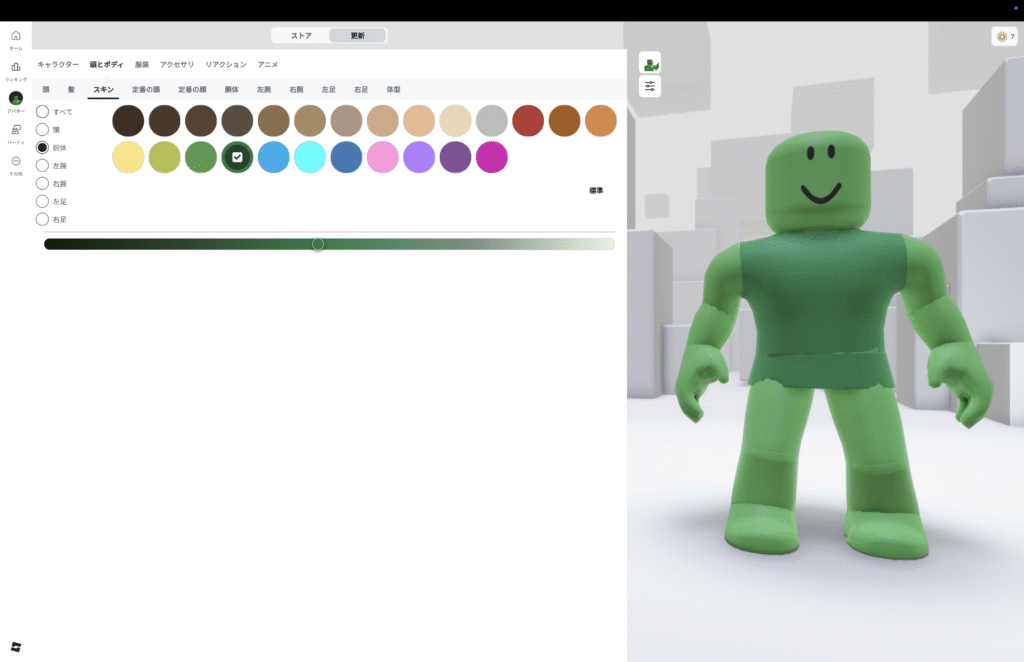The height and width of the screenshot is (662, 1024).
Task: Select the 胴体 radio button in the body-part list
Action: coord(42,148)
